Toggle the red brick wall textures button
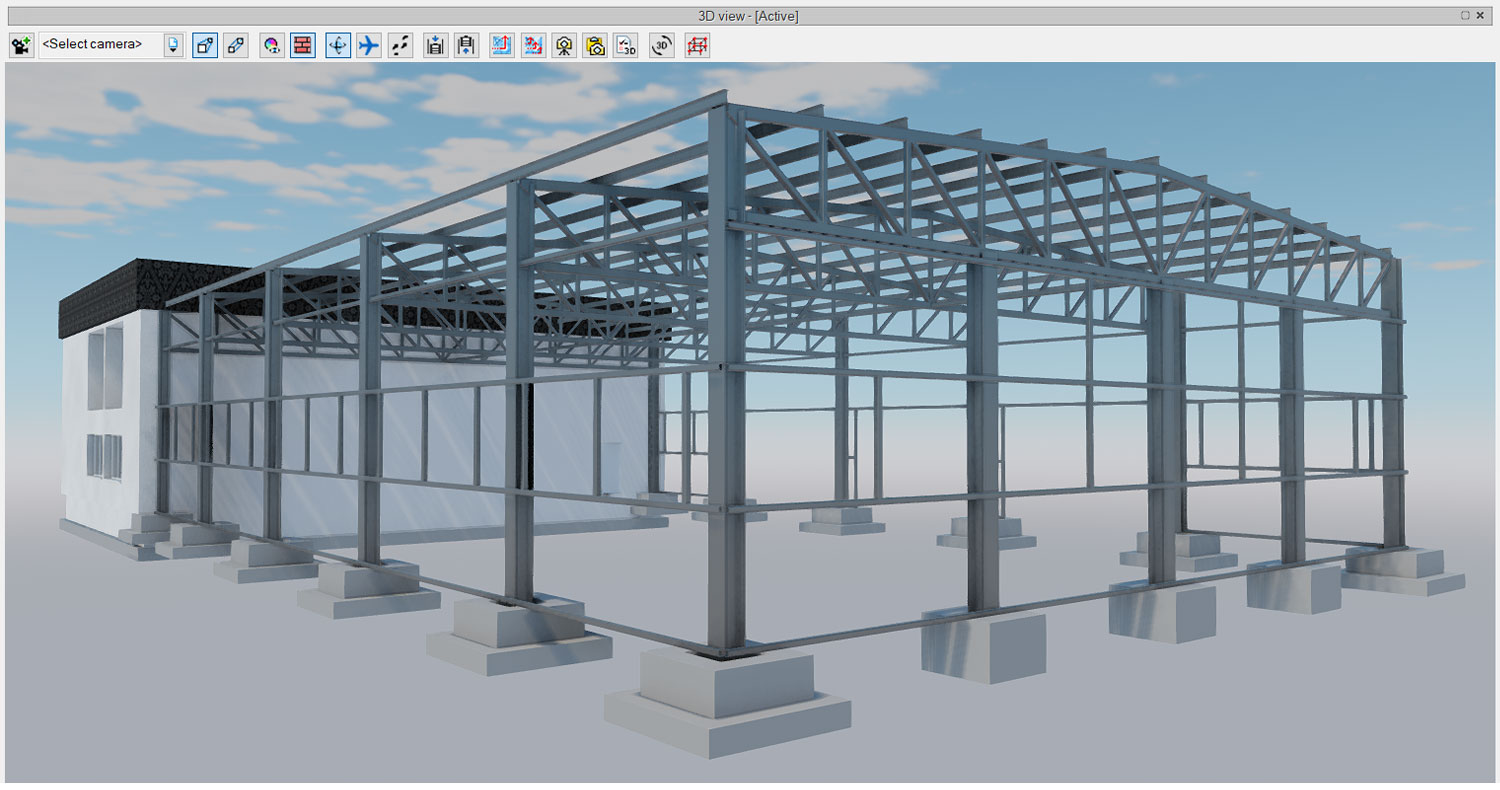This screenshot has height=790, width=1500. pos(303,45)
